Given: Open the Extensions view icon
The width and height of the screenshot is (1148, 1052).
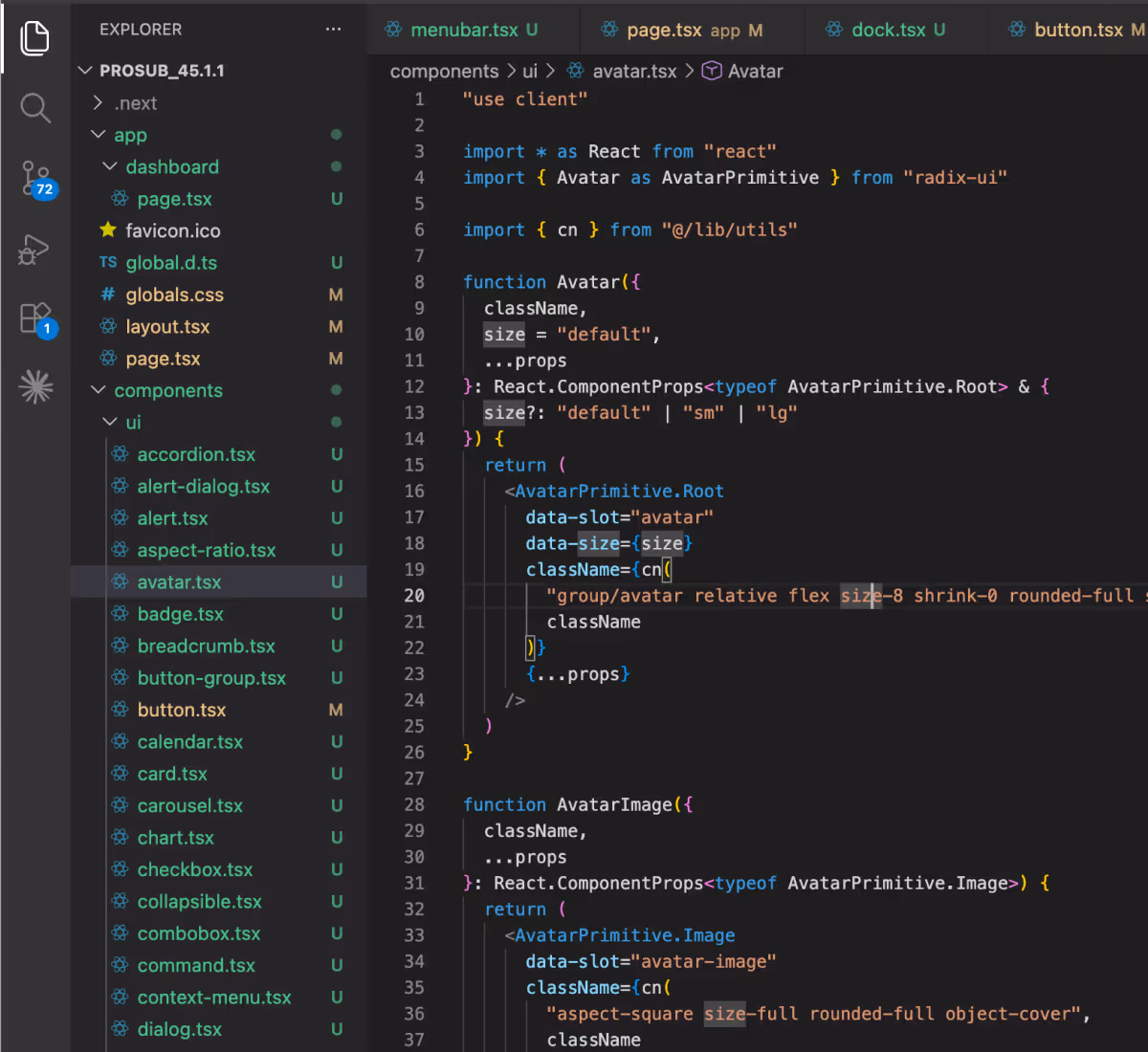Looking at the screenshot, I should pos(37,319).
